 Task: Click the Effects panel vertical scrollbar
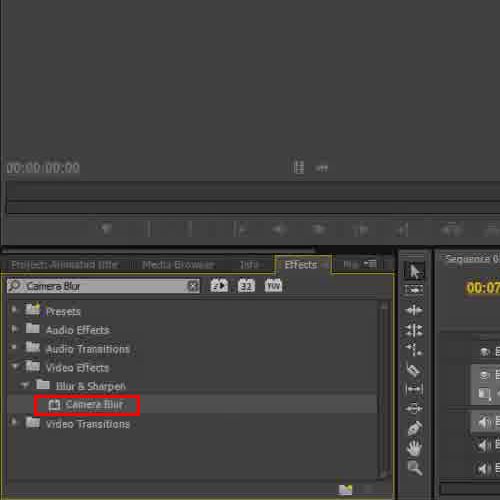(x=384, y=390)
